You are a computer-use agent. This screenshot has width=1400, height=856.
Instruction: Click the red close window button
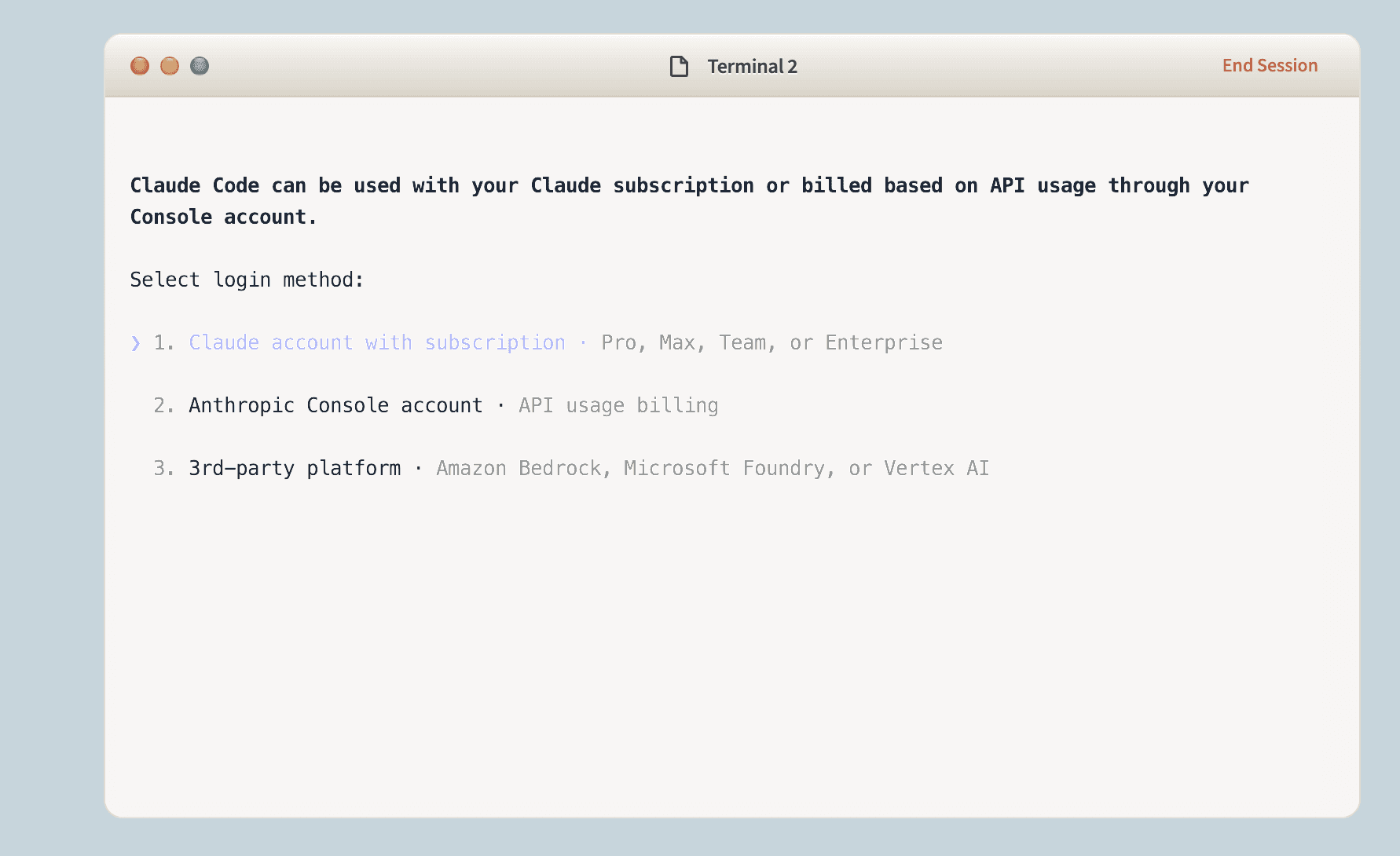pos(140,66)
